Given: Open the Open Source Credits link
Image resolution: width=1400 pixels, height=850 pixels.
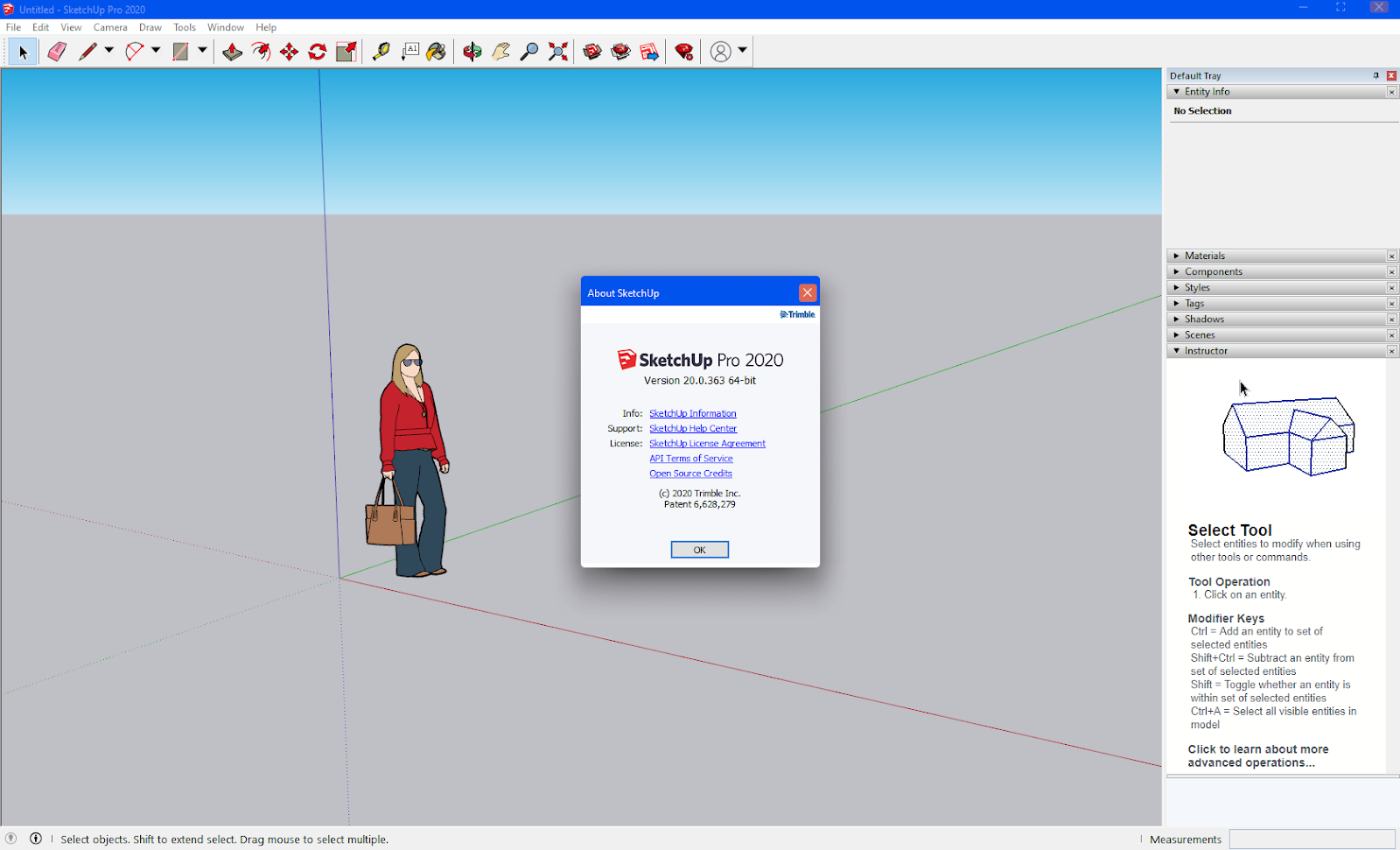Looking at the screenshot, I should pyautogui.click(x=690, y=473).
